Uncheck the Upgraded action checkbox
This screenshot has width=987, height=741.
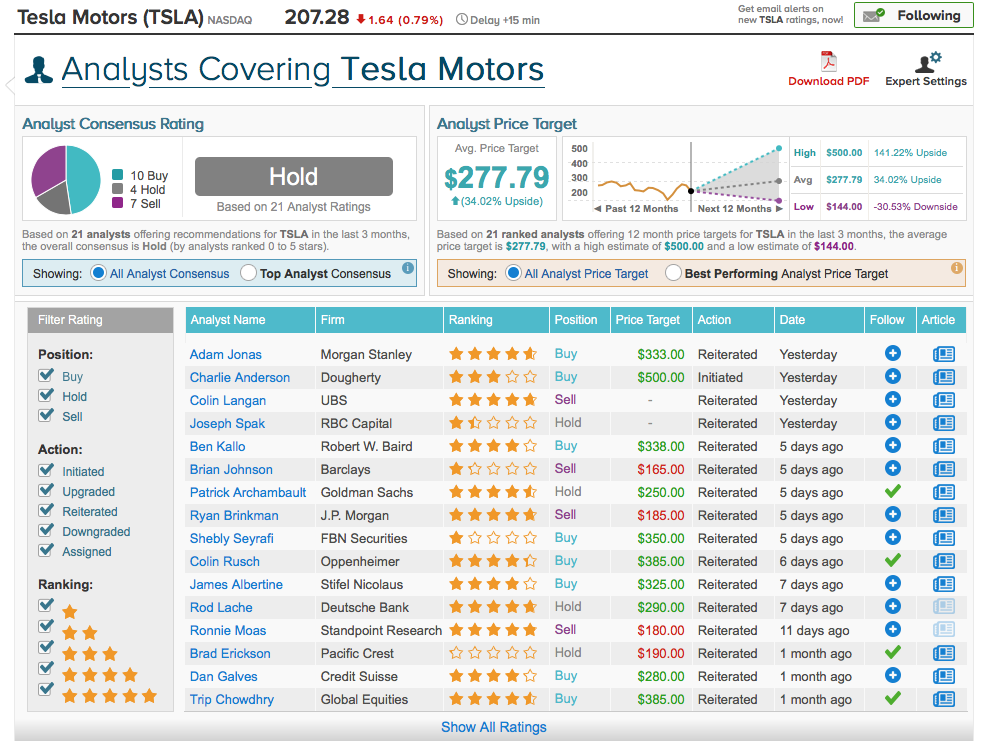coord(46,490)
